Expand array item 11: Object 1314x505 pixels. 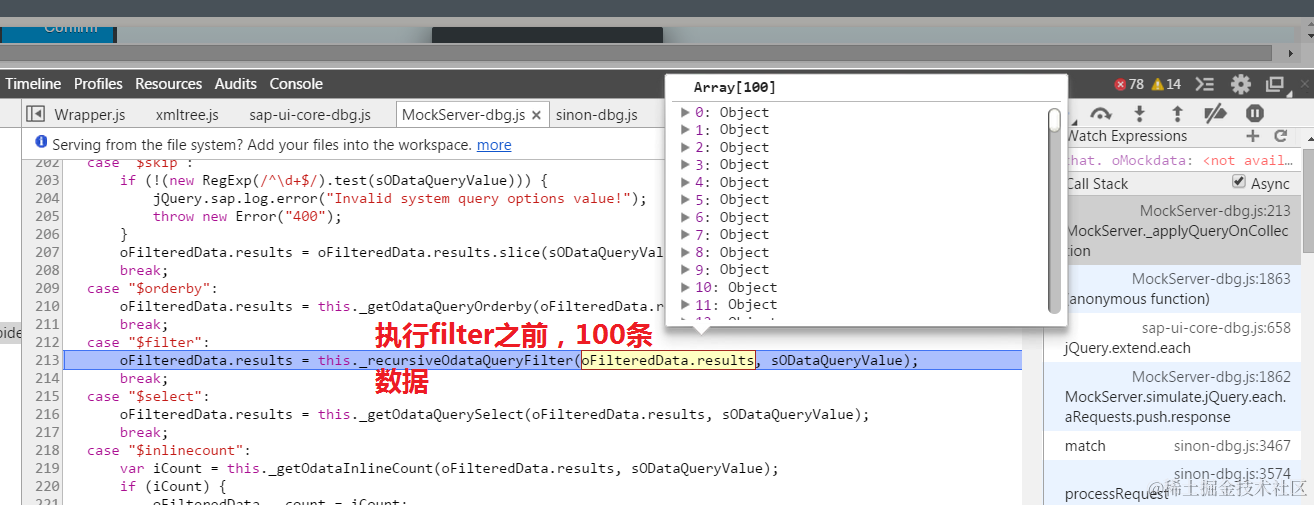[685, 305]
